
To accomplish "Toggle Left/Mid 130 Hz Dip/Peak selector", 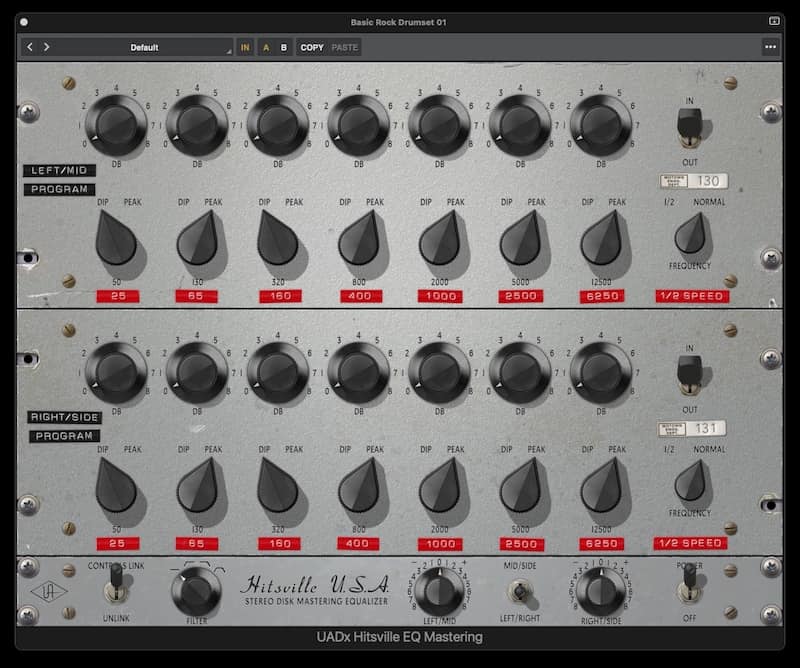I will point(198,238).
